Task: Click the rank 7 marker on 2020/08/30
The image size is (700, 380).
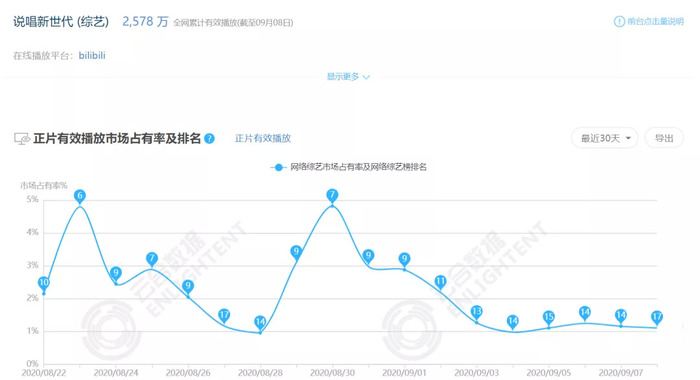Action: pos(332,195)
